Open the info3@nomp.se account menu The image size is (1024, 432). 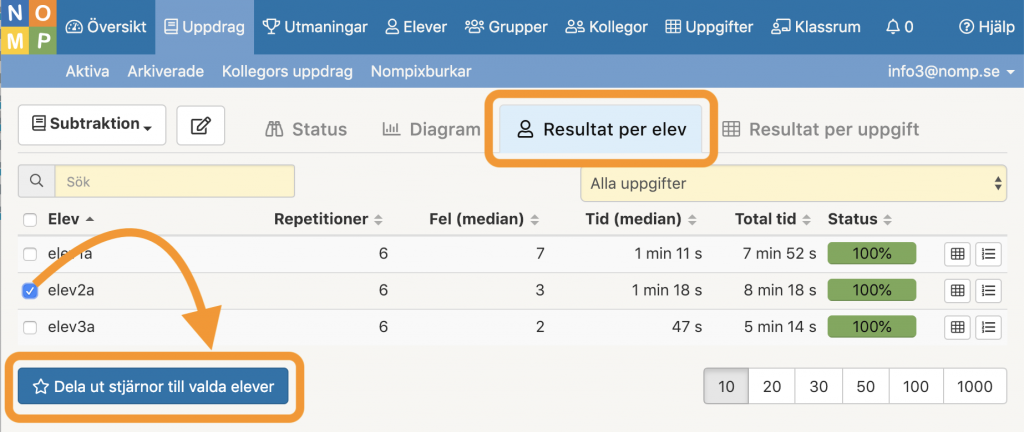951,72
